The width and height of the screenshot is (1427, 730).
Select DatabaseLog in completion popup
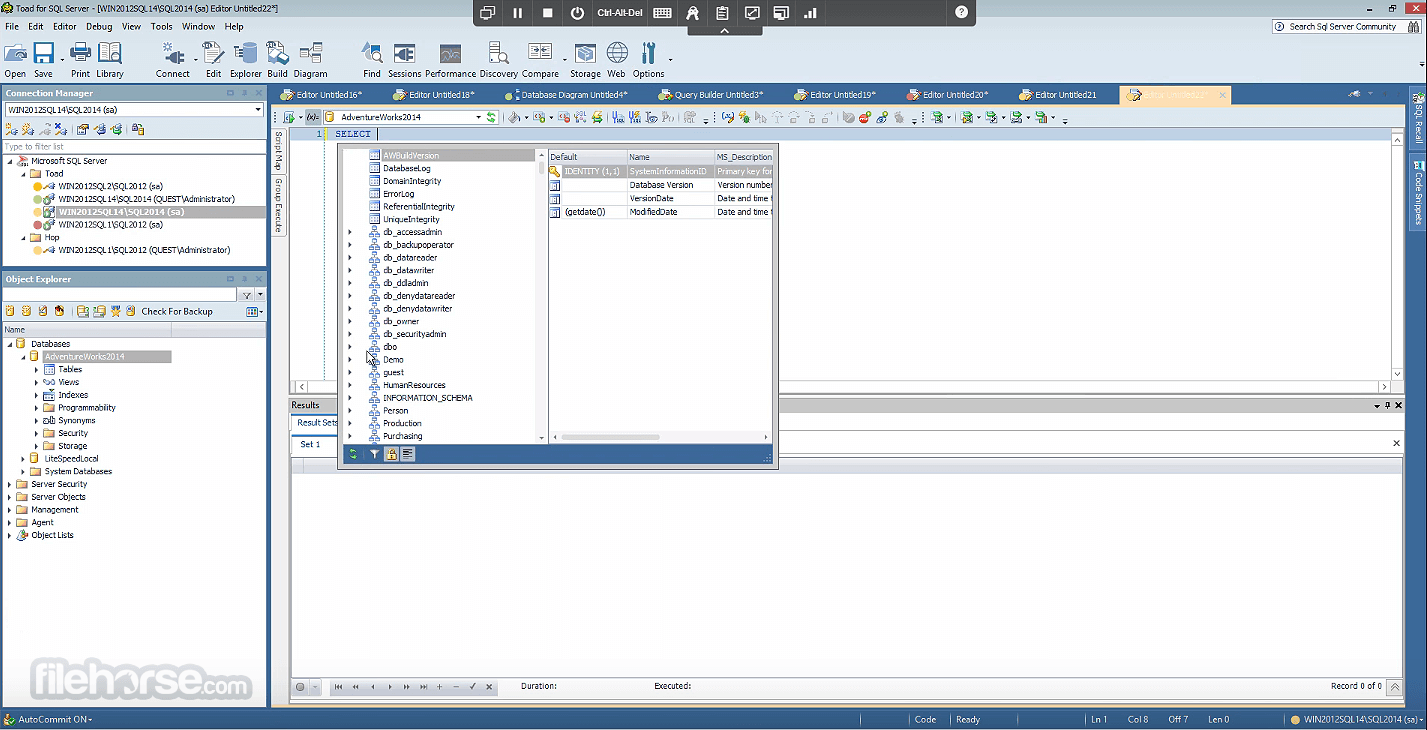click(407, 169)
